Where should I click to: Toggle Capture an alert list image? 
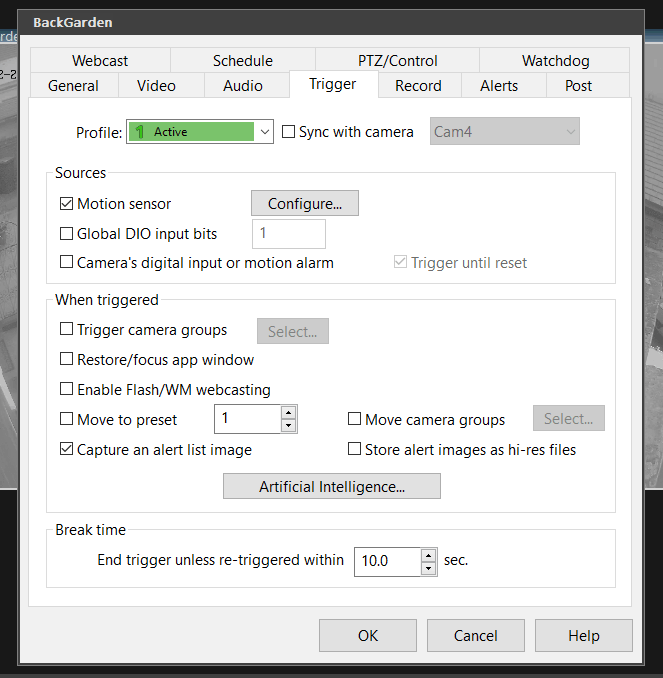(x=68, y=450)
